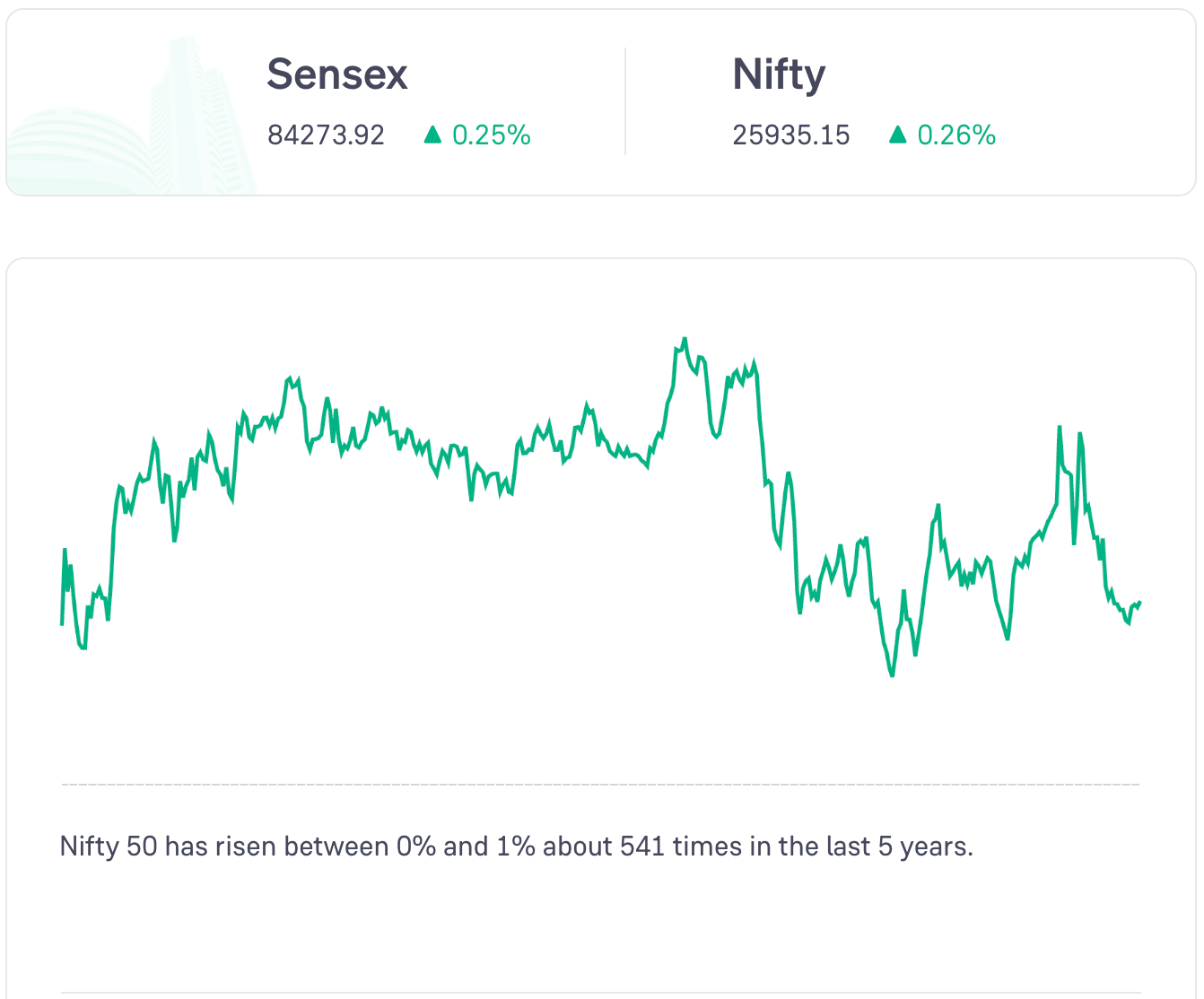Click the Sensex 0.25% change figure

(492, 135)
